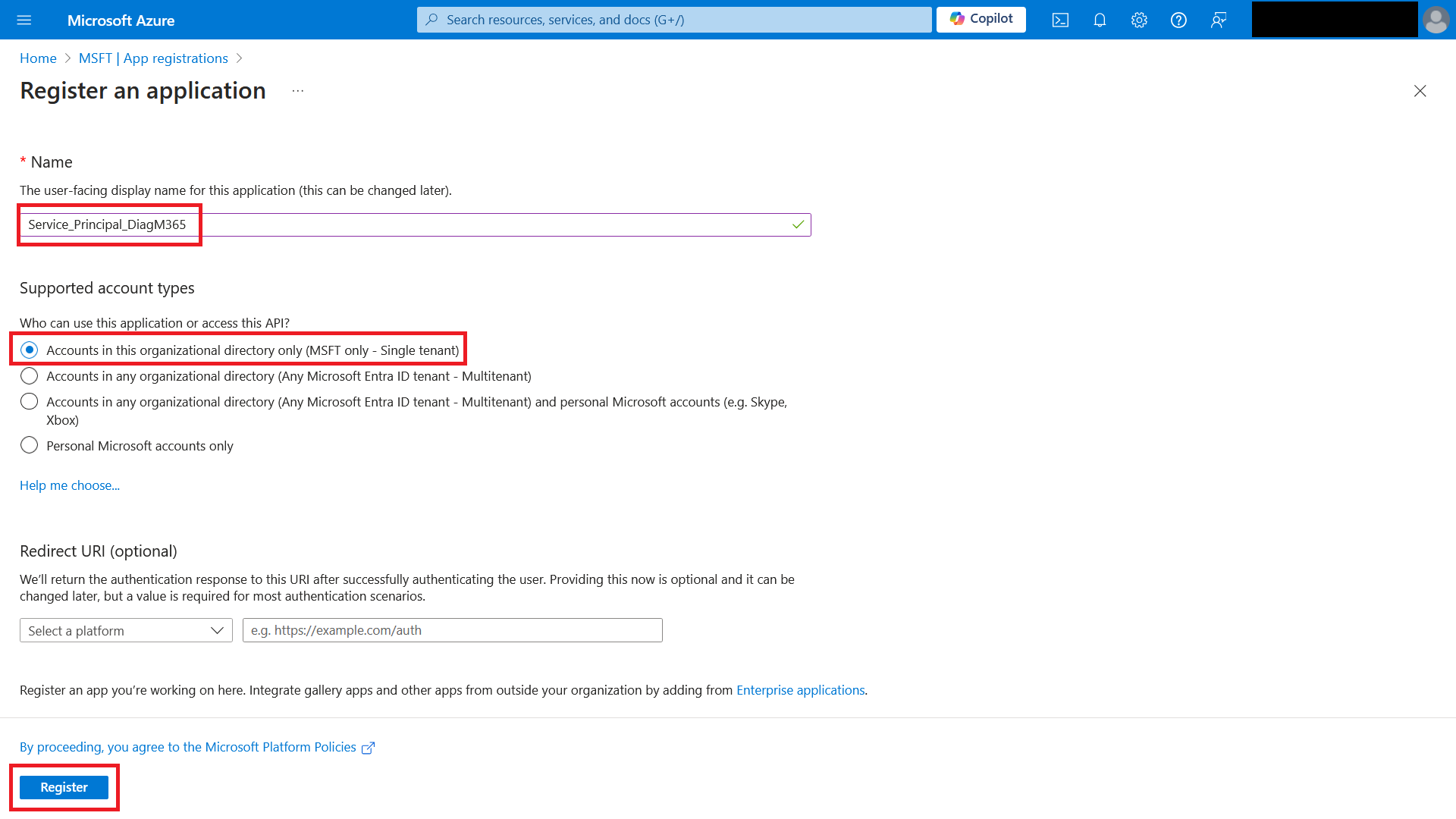Focus the Azure resources search box
The width and height of the screenshot is (1456, 819).
coord(673,20)
